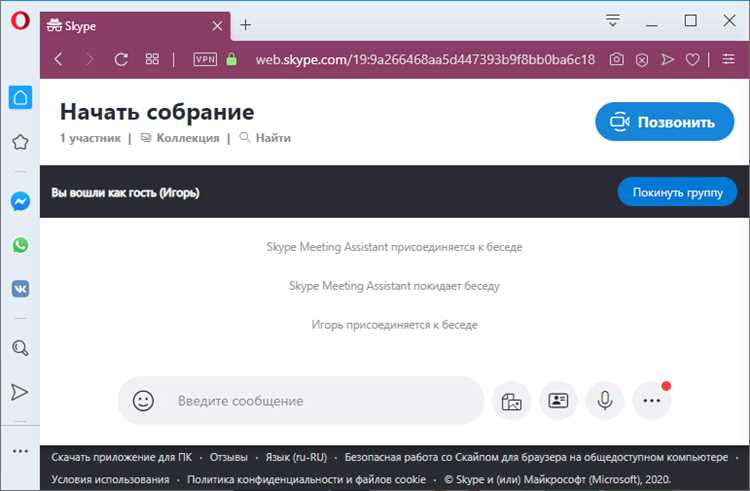
Task: Click Skype Meeting Assistant покидает беседу message
Action: point(394,286)
